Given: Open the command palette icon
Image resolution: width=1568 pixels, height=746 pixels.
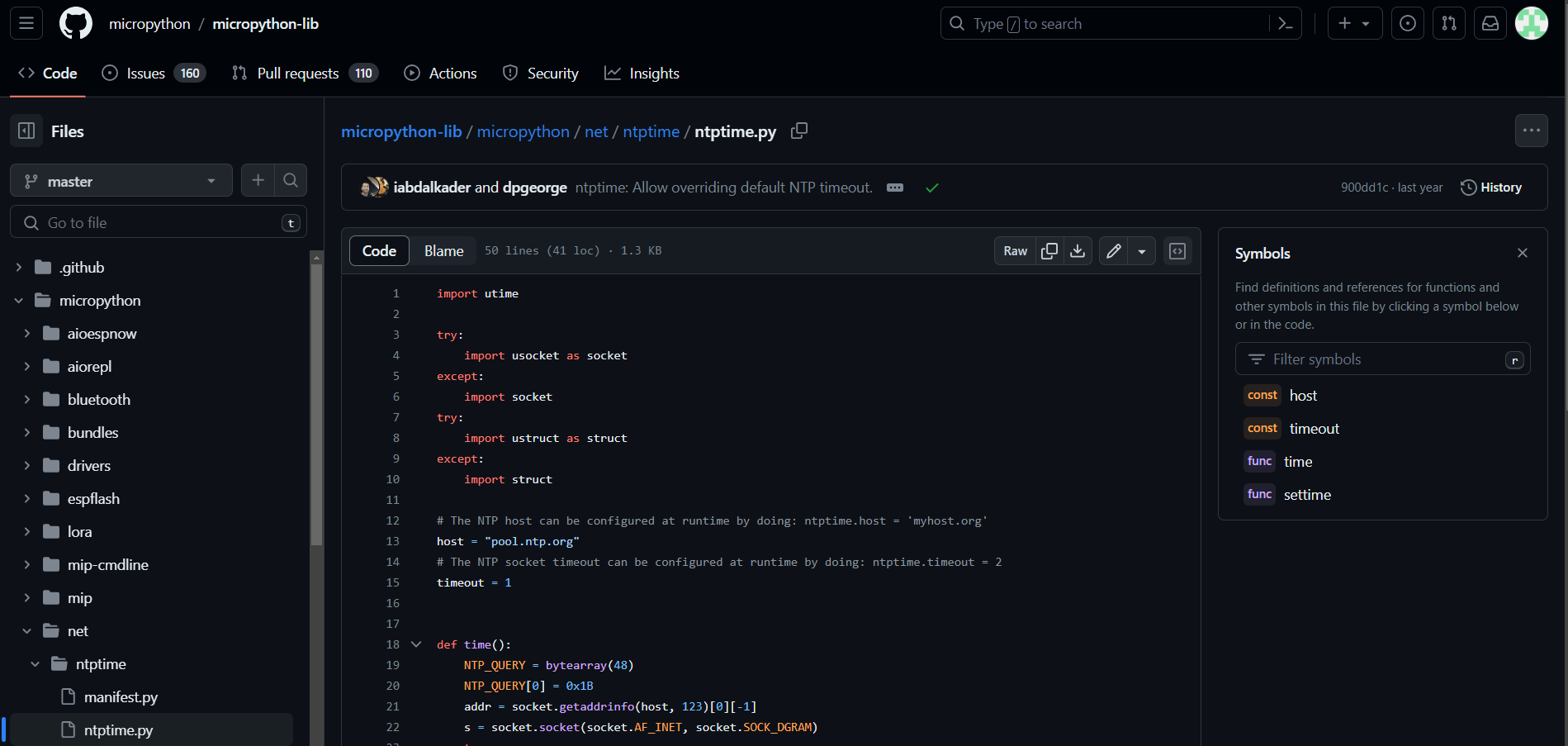Looking at the screenshot, I should (x=1285, y=23).
